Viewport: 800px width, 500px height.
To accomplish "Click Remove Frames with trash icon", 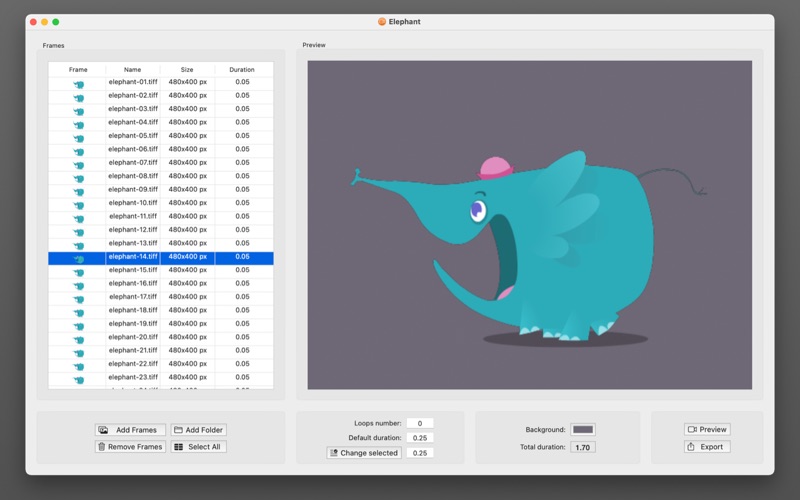I will pos(130,446).
